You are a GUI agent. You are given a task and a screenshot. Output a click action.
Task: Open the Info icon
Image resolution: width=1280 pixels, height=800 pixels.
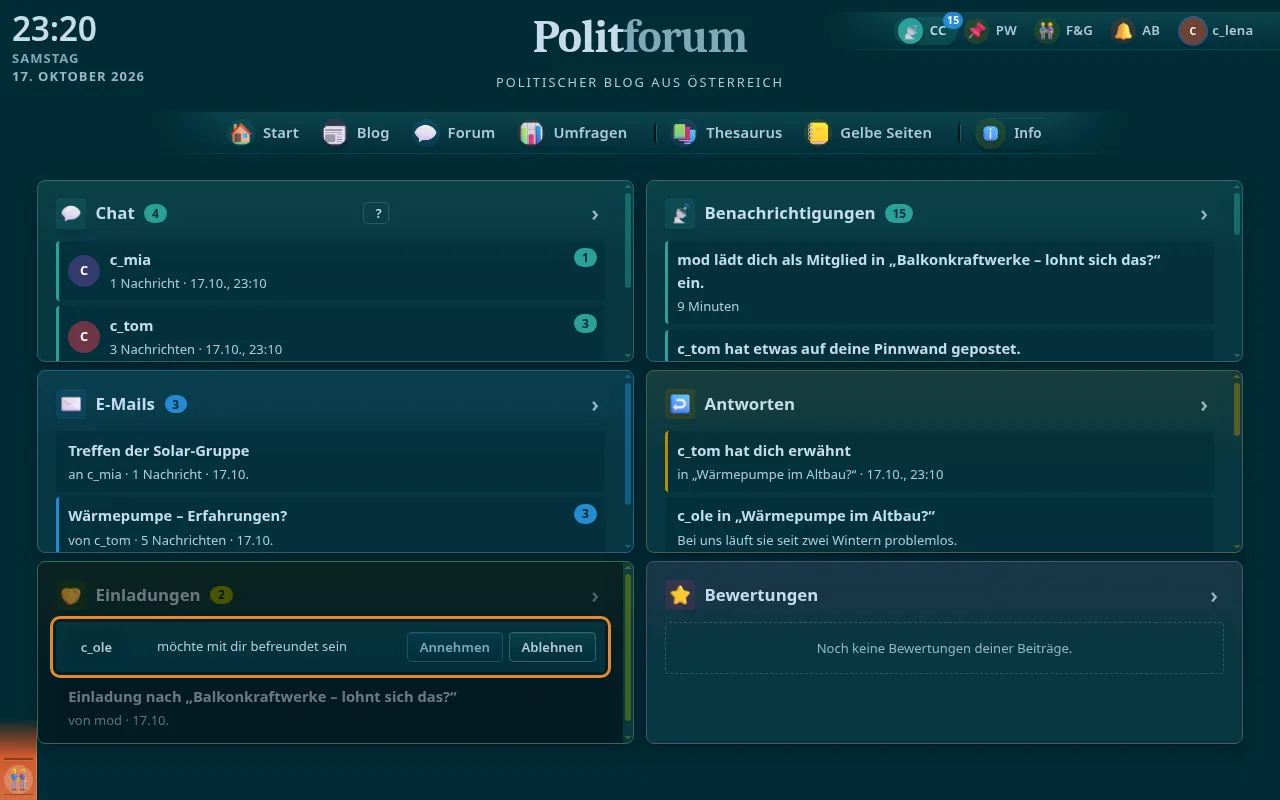(x=991, y=133)
